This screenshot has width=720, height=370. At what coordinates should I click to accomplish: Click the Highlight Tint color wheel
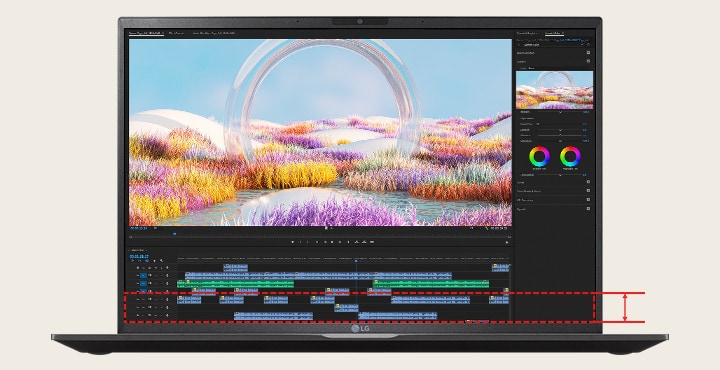tap(570, 157)
